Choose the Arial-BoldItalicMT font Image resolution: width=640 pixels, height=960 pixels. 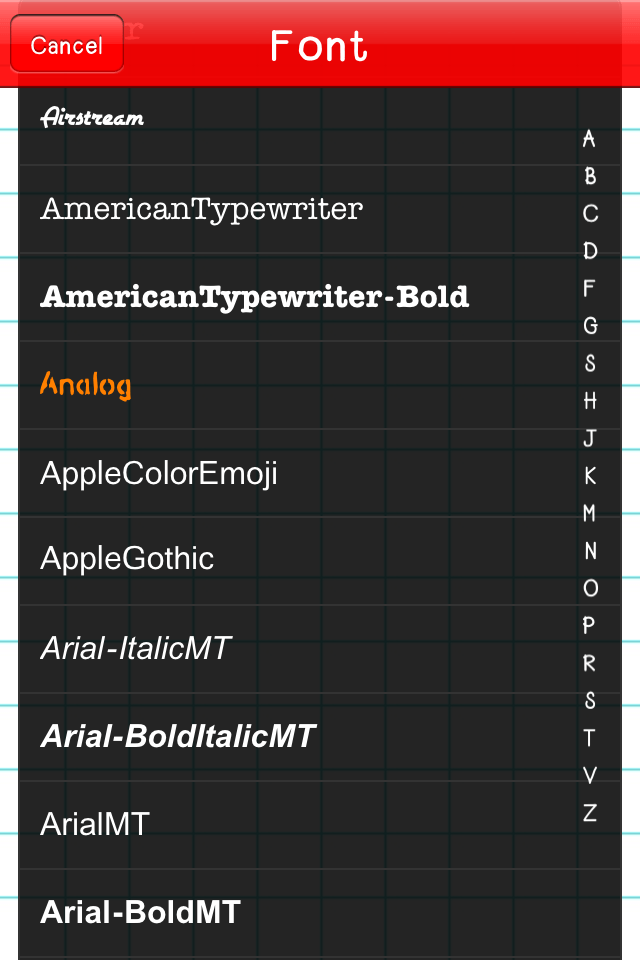click(x=178, y=736)
